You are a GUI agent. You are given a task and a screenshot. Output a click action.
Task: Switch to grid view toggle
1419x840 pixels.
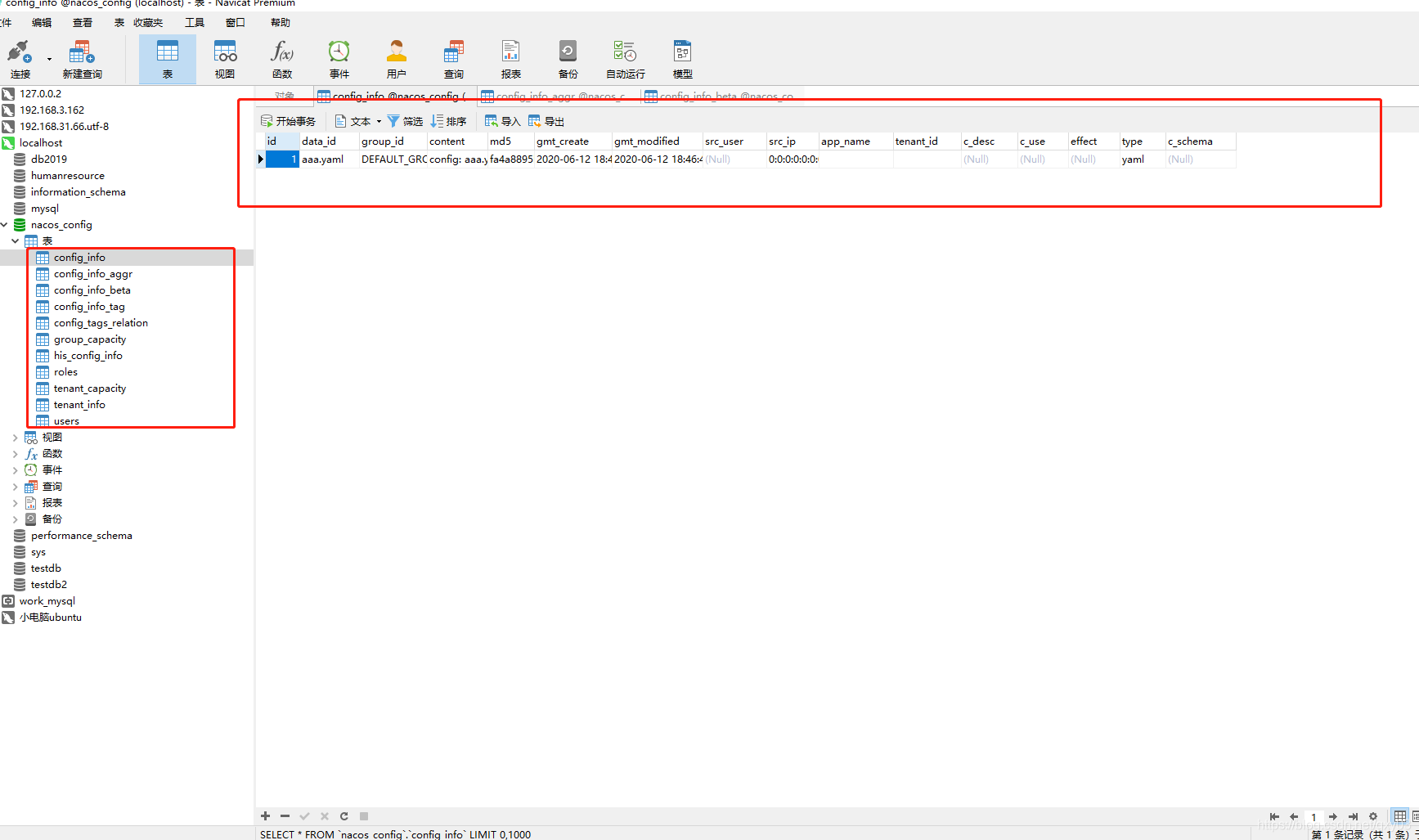click(x=1400, y=816)
